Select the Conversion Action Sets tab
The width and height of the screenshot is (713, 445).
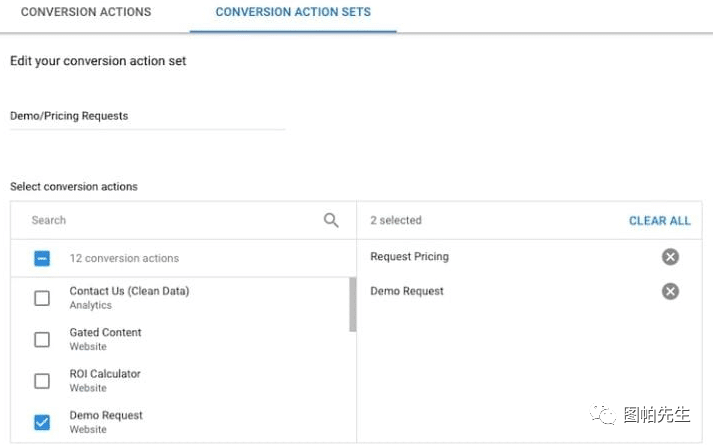click(293, 12)
